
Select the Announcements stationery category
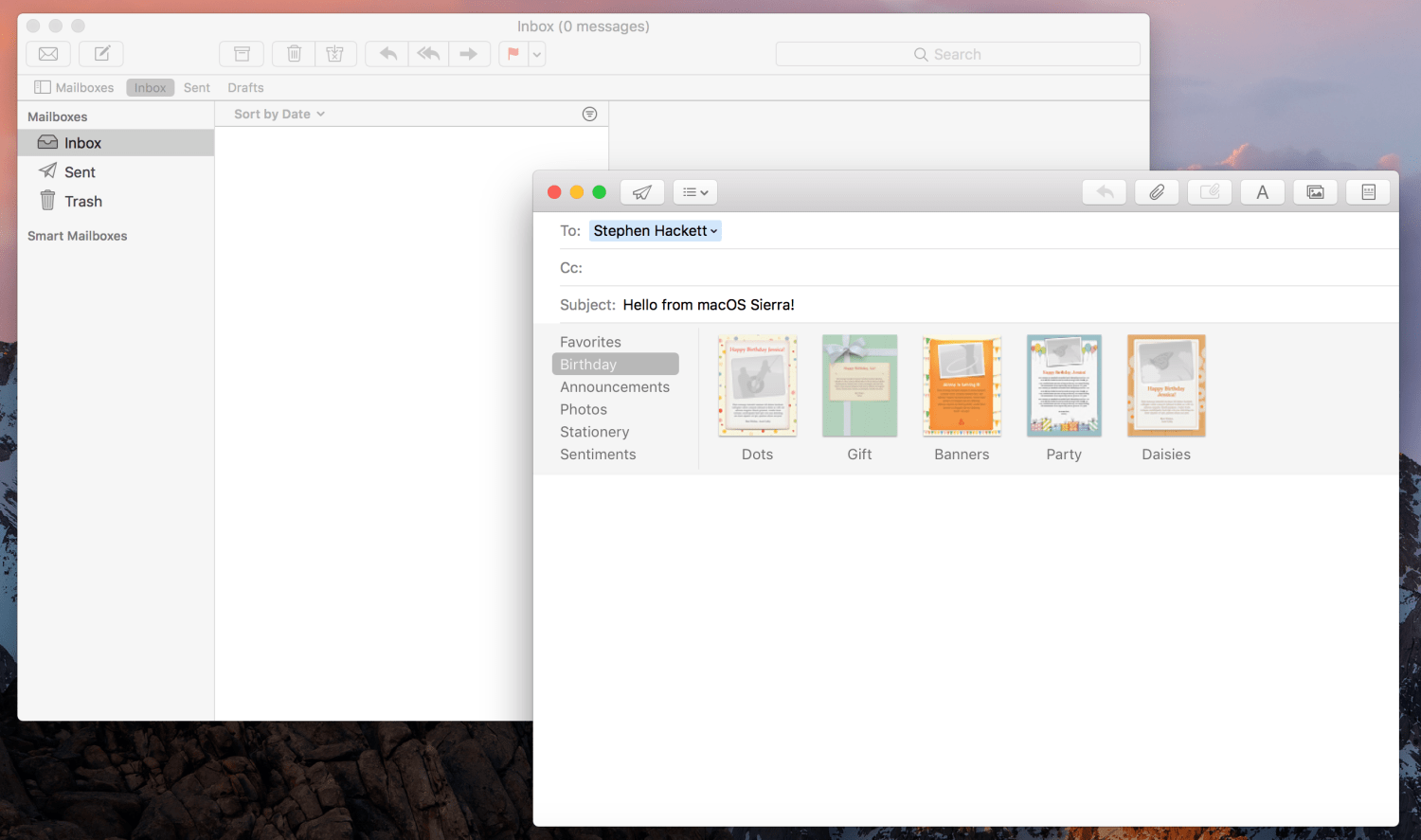(x=615, y=387)
